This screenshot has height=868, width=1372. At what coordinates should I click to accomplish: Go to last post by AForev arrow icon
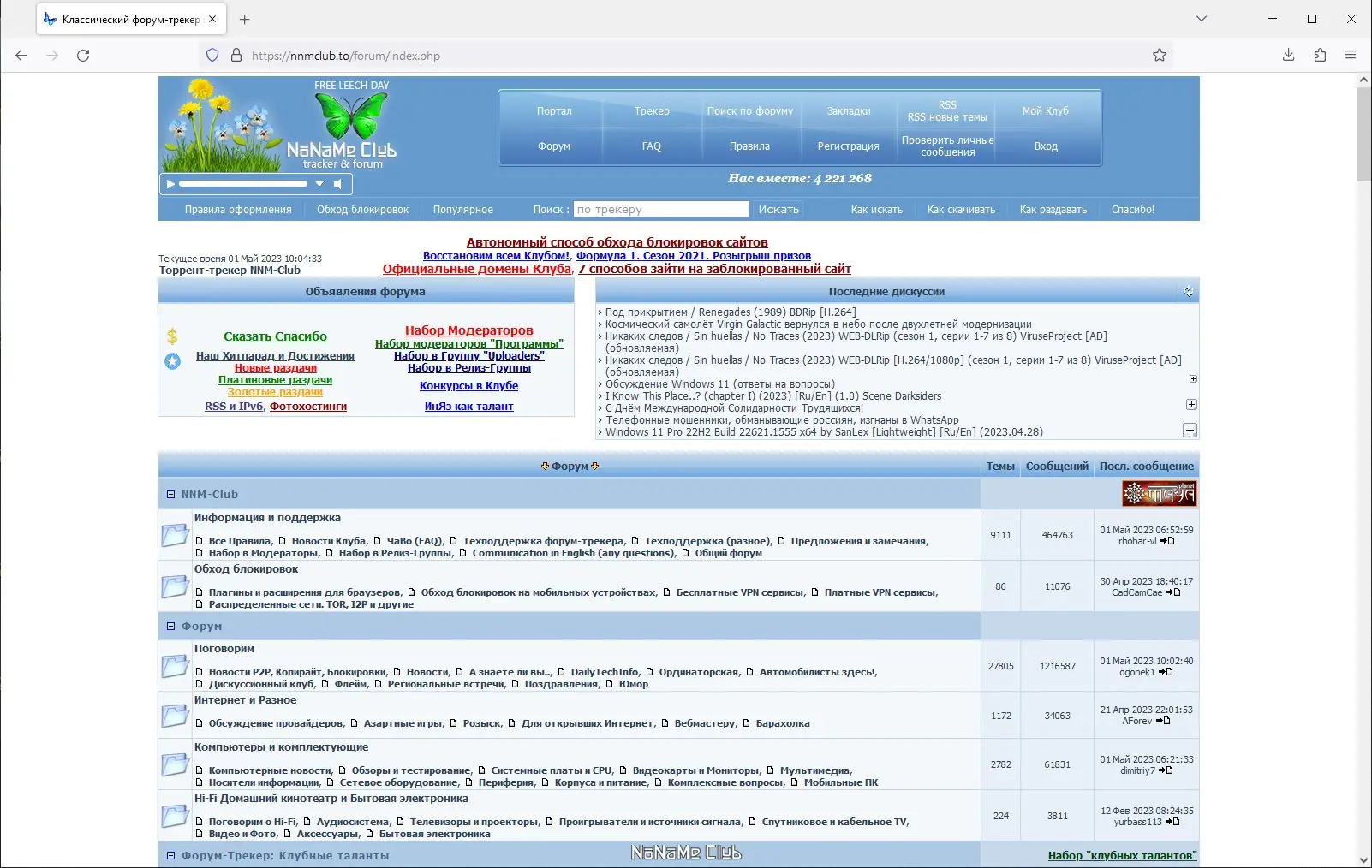point(1163,721)
